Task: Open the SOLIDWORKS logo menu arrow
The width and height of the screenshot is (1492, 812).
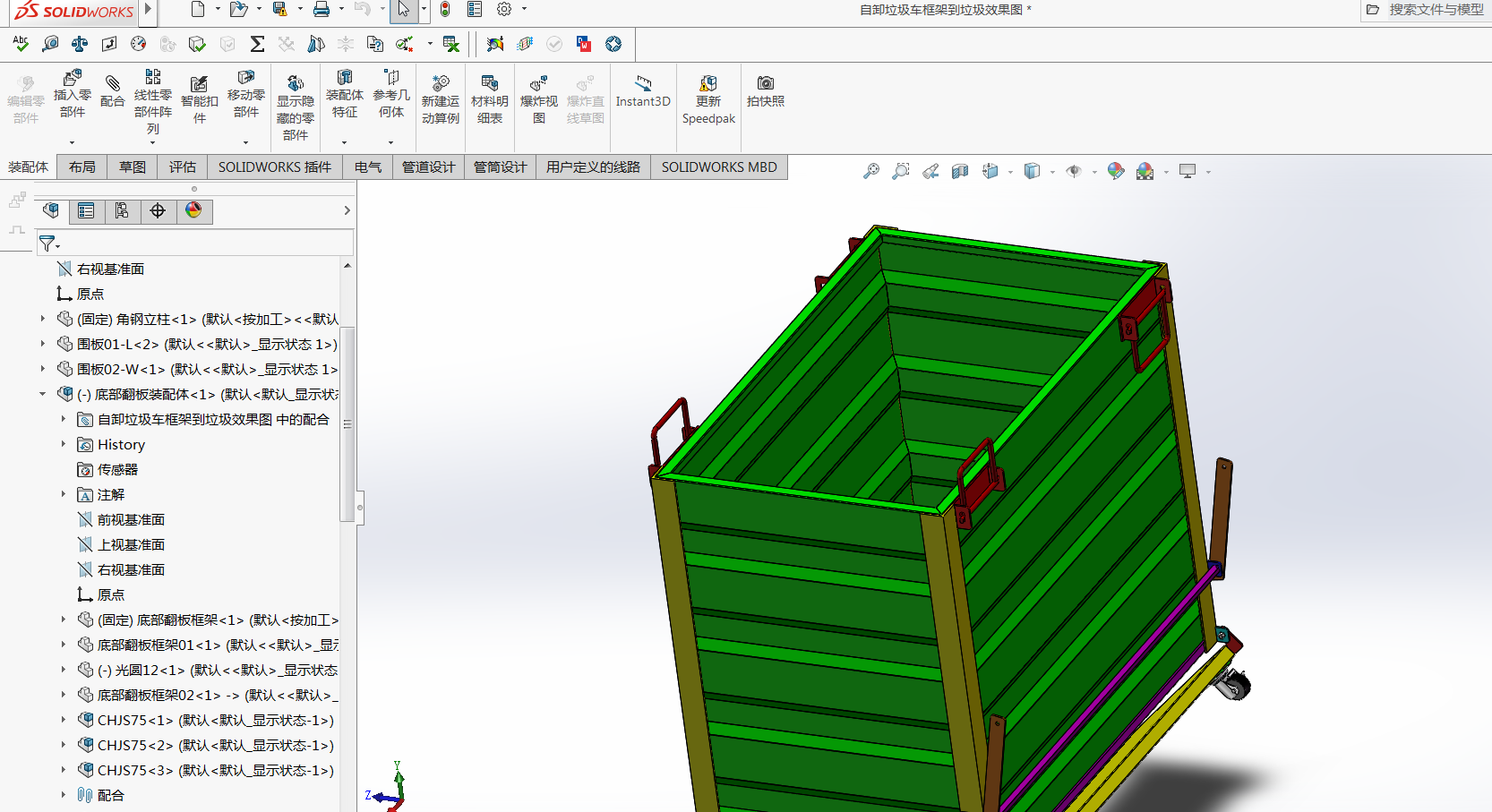Action: (148, 11)
